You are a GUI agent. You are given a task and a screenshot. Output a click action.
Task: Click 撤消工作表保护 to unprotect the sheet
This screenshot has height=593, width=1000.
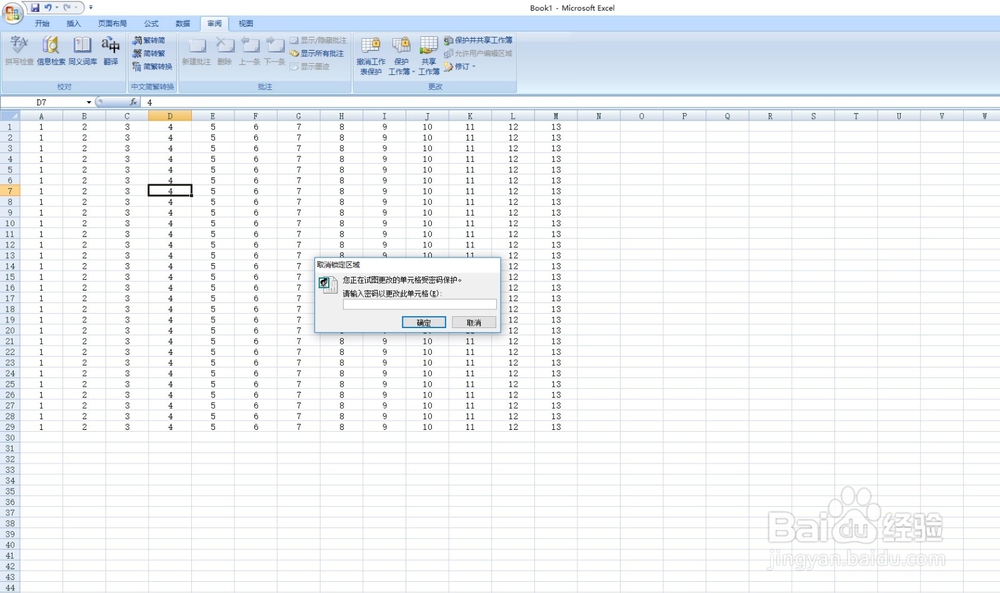coord(371,56)
